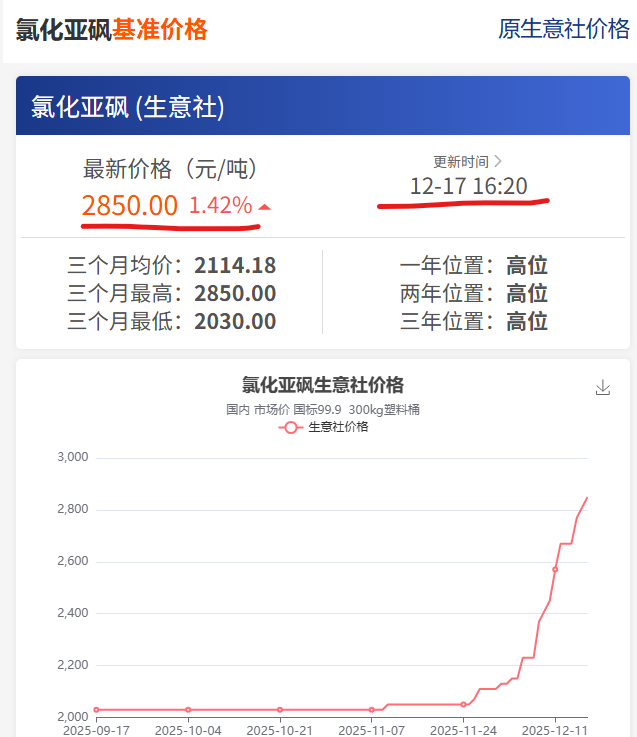This screenshot has height=737, width=637.
Task: Open the 原生意社价格 link
Action: (563, 29)
